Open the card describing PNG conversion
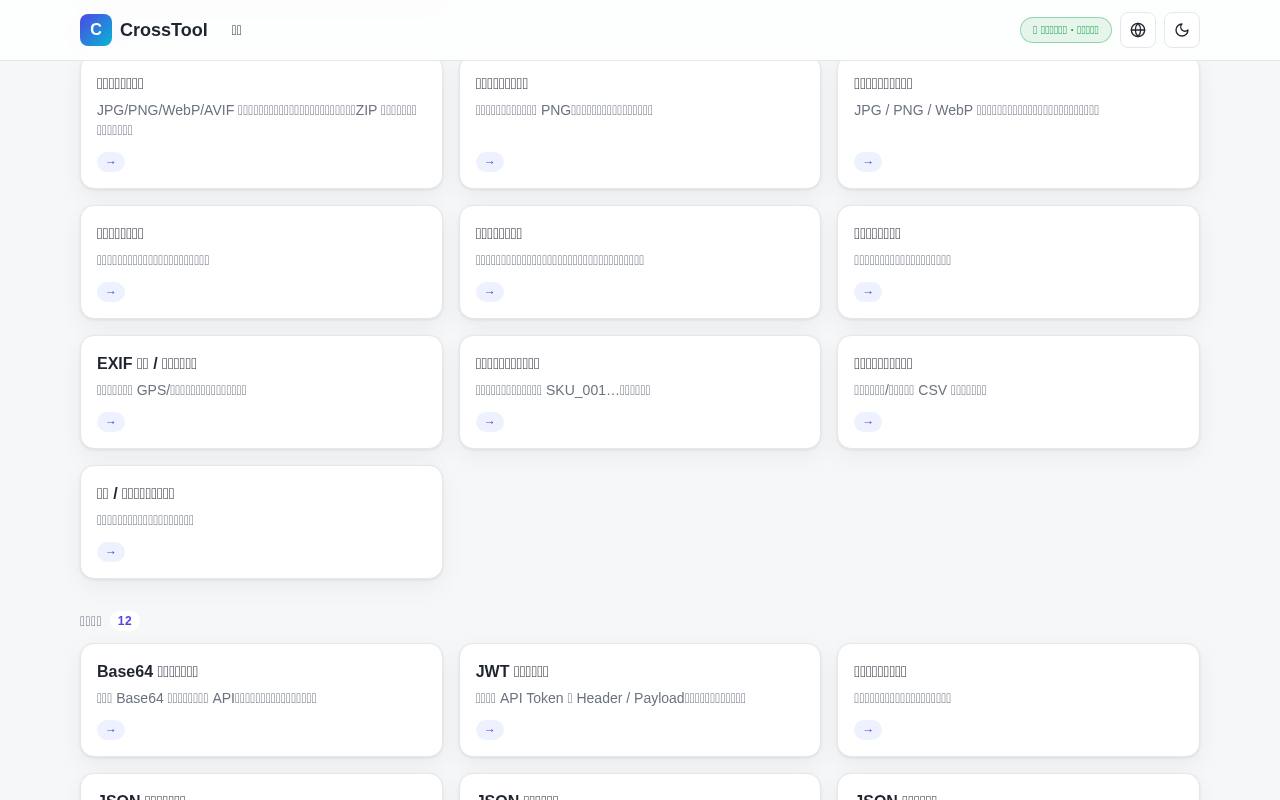Viewport: 1280px width, 800px height. tap(640, 122)
